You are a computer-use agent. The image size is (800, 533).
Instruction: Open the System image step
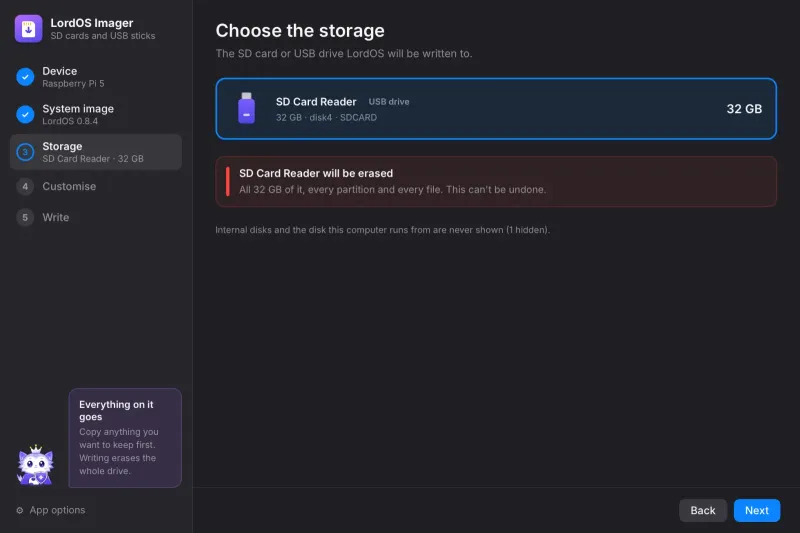(x=96, y=114)
